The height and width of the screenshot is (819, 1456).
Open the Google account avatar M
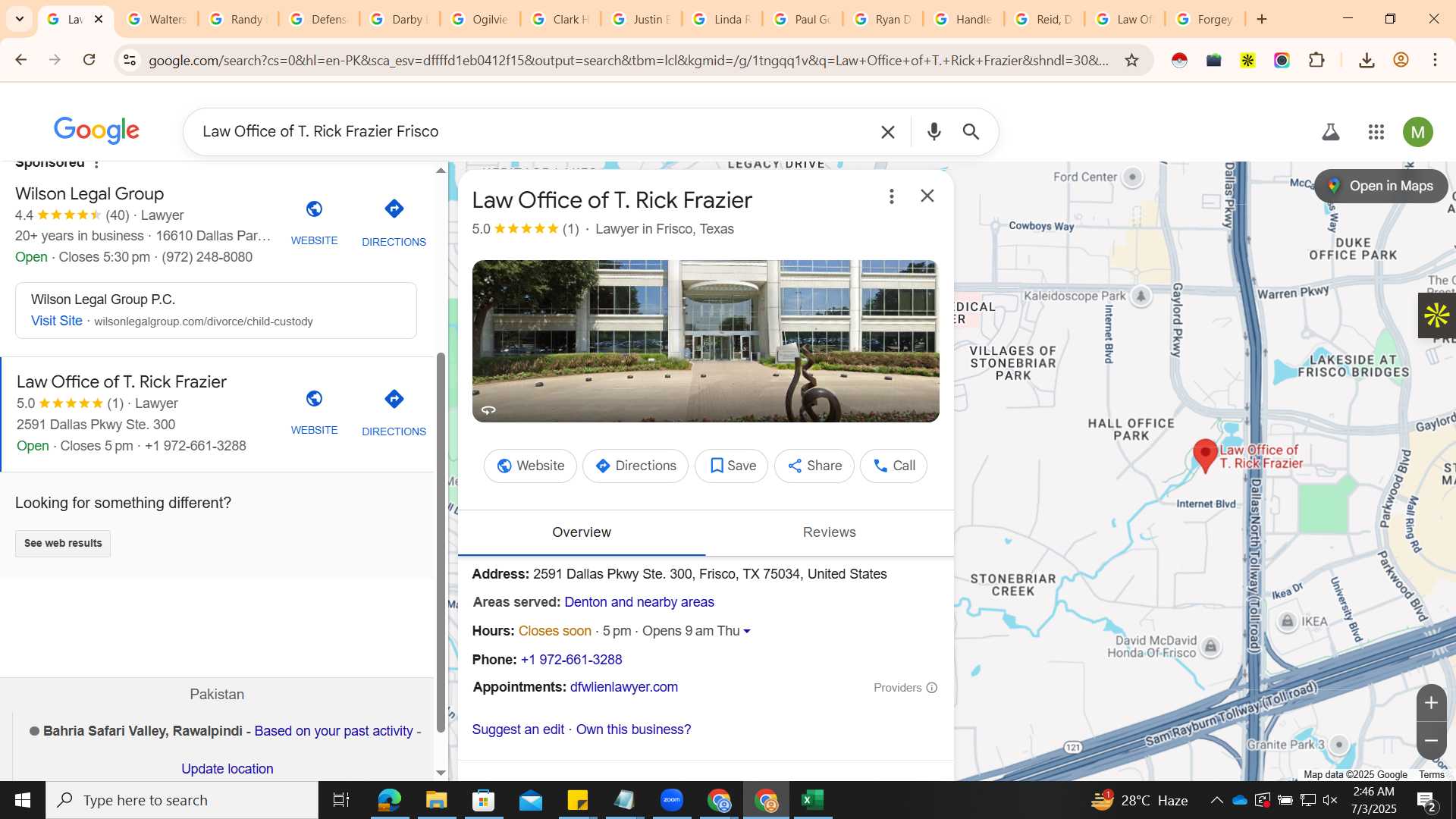[x=1417, y=132]
